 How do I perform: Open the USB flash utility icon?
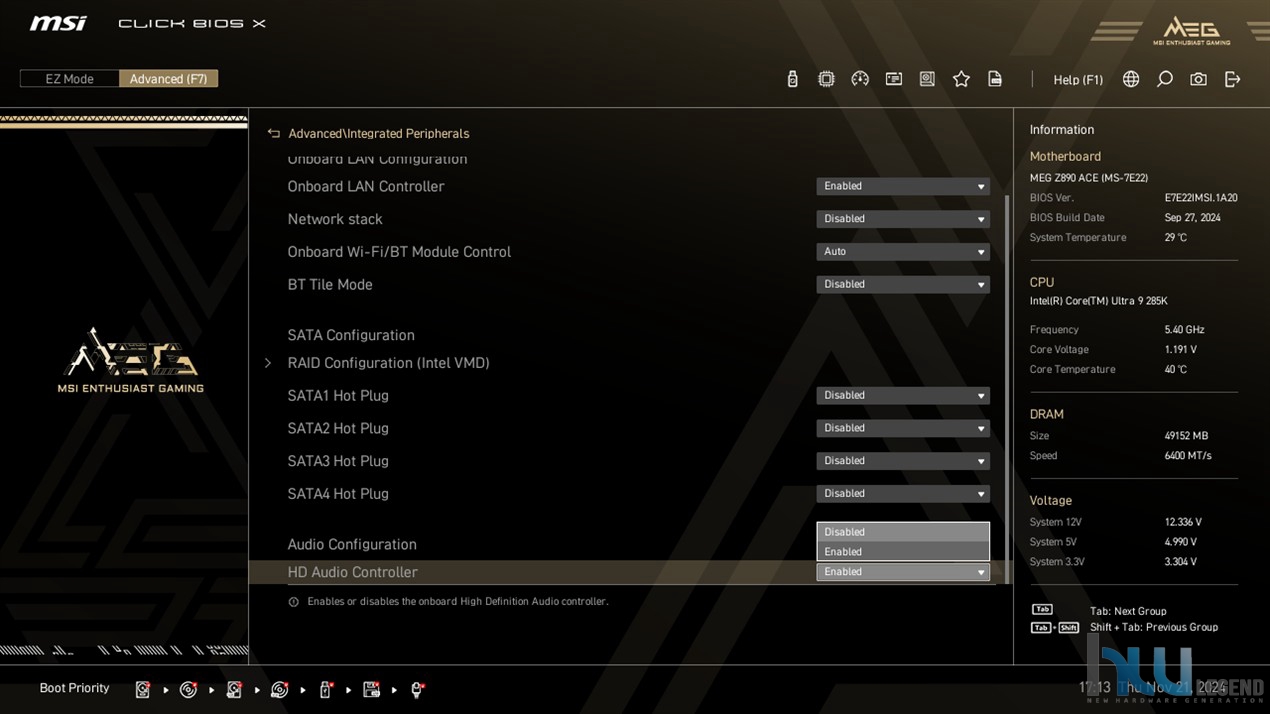[x=793, y=79]
